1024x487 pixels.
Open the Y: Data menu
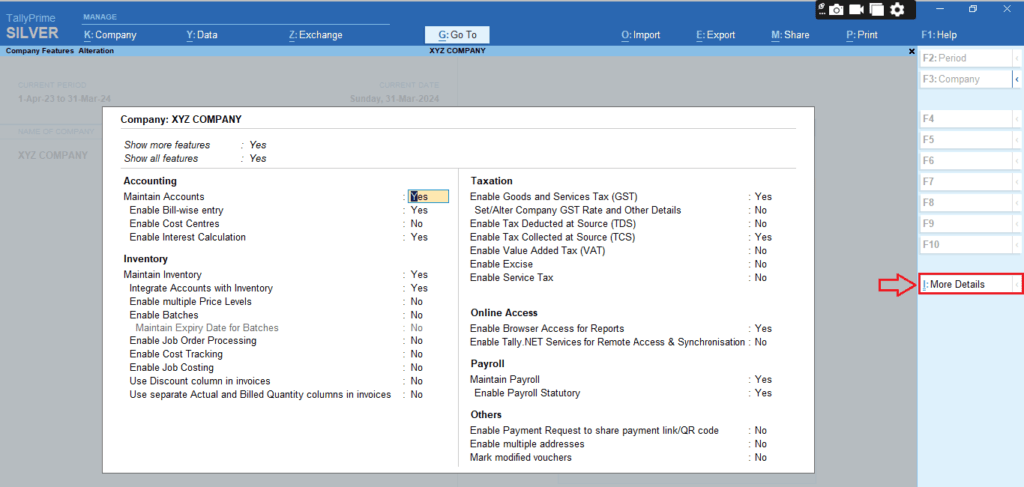point(202,35)
